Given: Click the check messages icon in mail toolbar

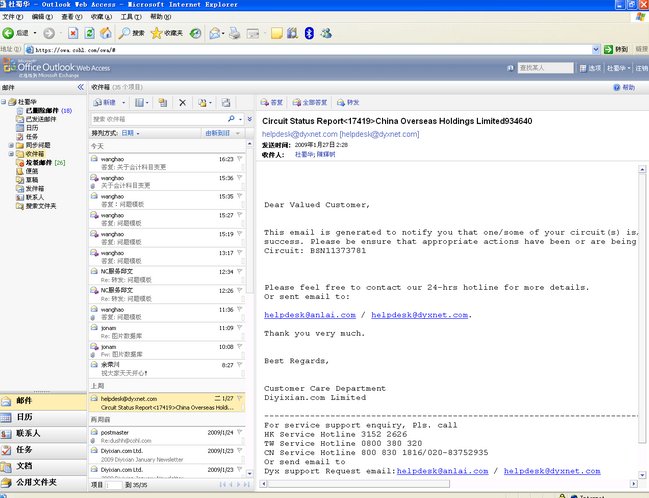Looking at the screenshot, I should click(x=226, y=102).
